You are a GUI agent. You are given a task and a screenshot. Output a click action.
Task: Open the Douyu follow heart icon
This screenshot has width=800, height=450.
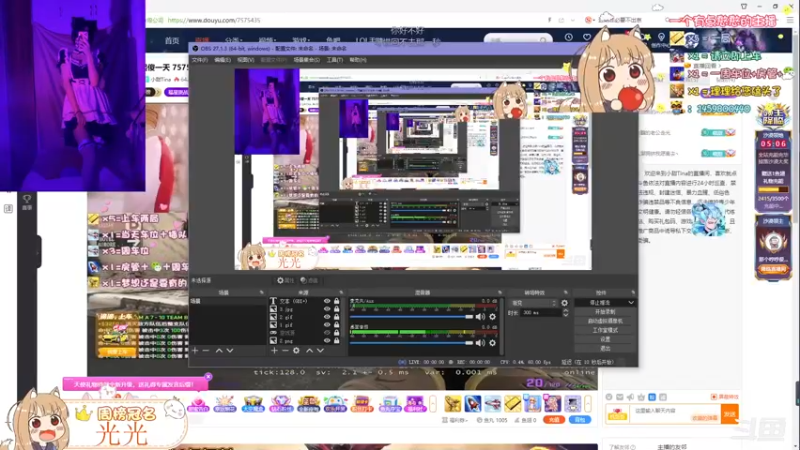(587, 37)
